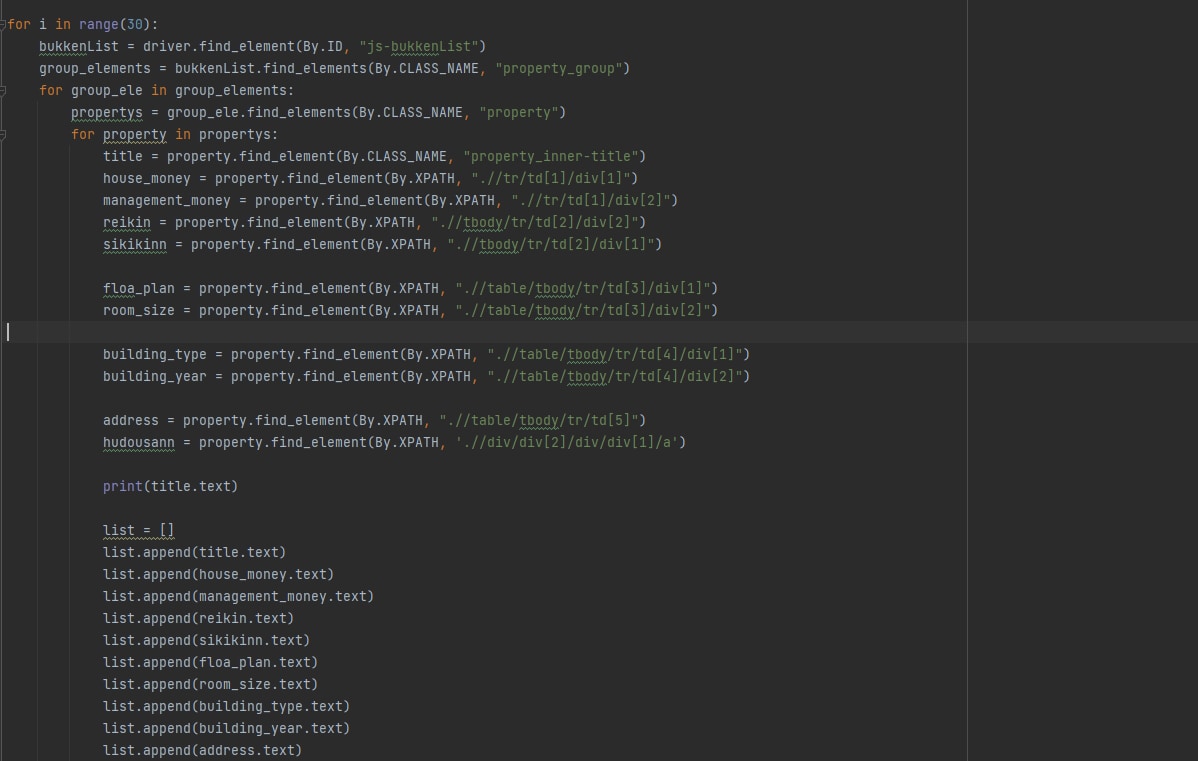Click the line list.append(sikikinn.text)
1198x761 pixels.
click(x=206, y=641)
